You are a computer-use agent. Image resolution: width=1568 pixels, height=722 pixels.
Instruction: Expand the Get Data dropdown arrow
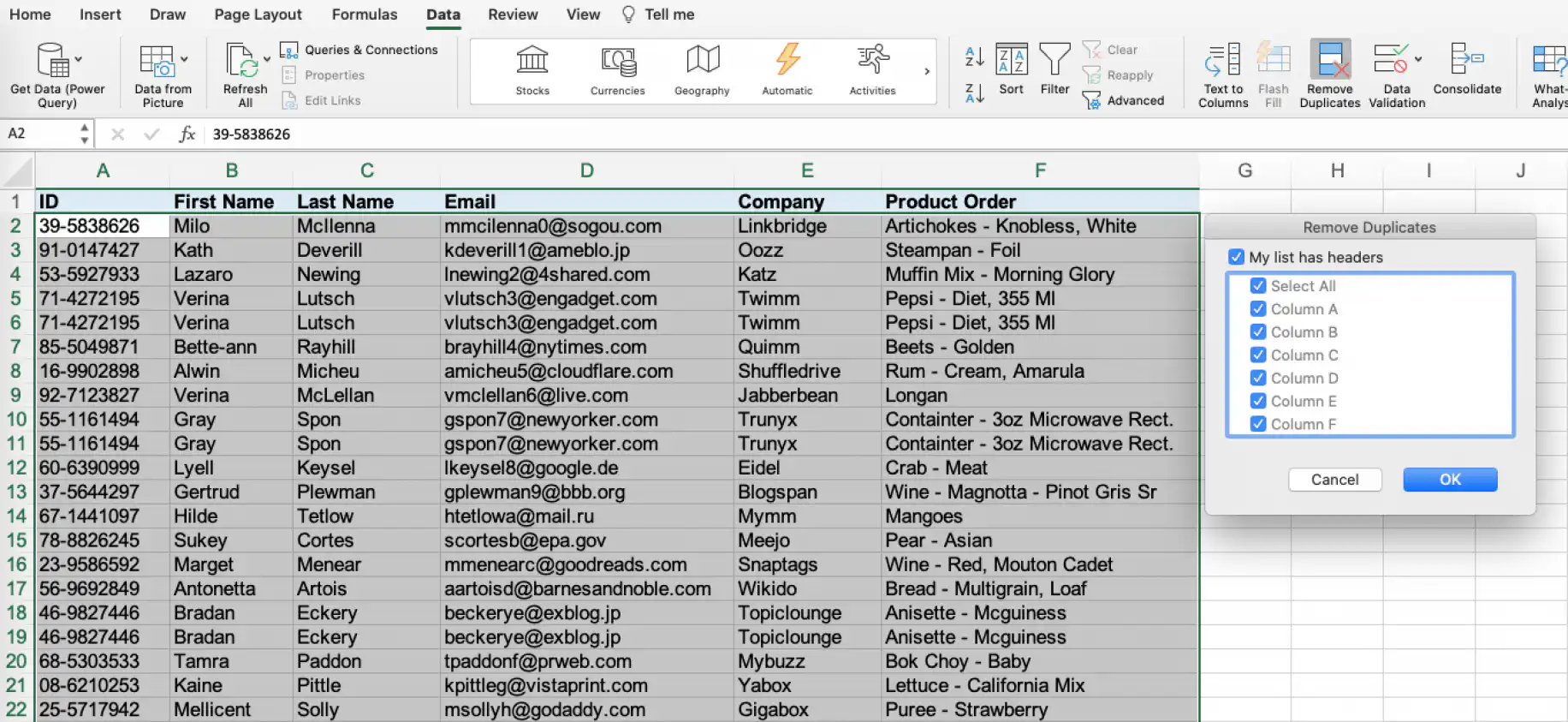pyautogui.click(x=79, y=60)
